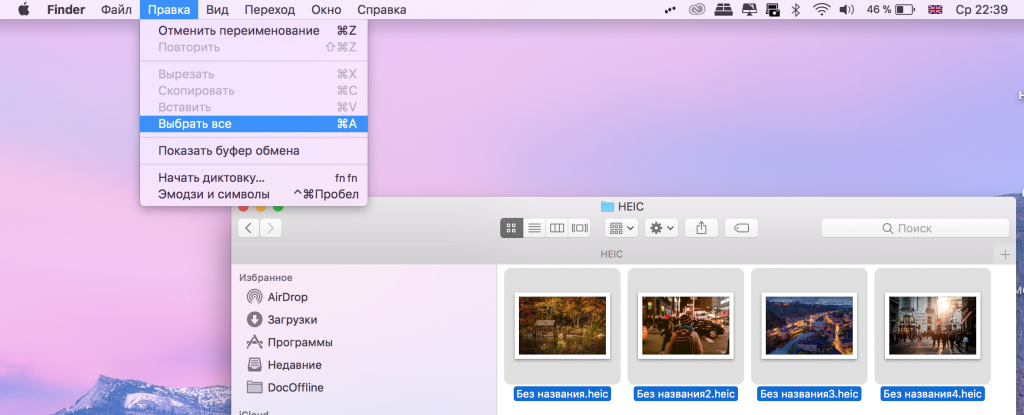The image size is (1024, 415).
Task: Switch Finder to icon view
Action: (x=511, y=228)
